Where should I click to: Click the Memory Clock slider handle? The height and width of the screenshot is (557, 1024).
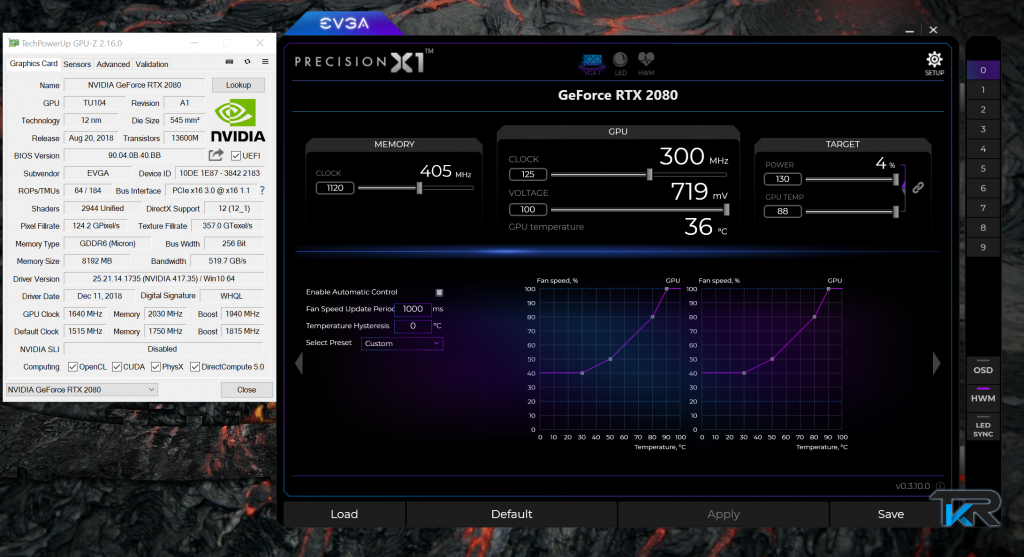point(419,188)
